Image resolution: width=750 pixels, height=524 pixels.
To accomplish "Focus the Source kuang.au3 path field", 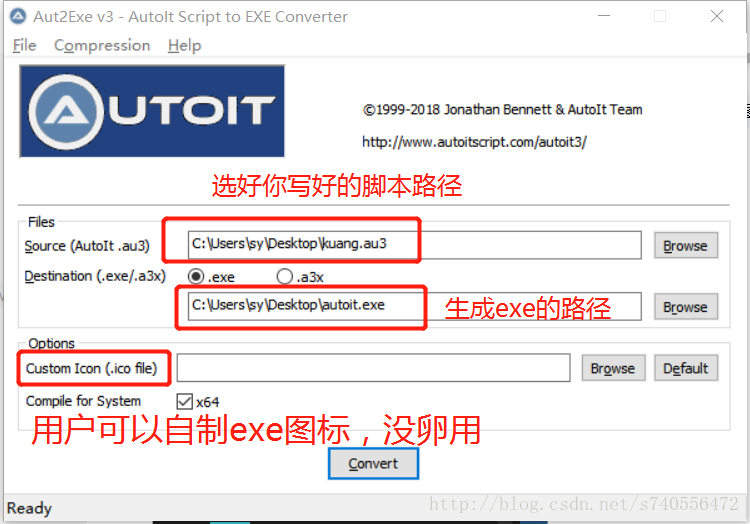I will 414,245.
